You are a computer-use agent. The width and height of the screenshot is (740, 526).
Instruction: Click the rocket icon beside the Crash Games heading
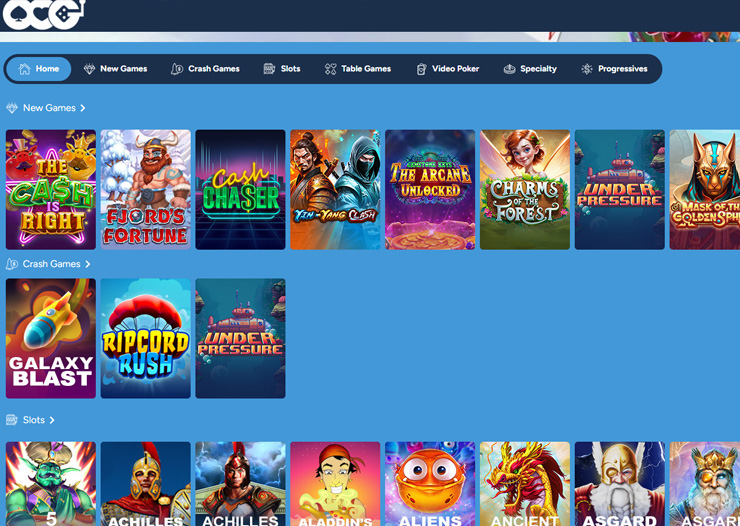(x=12, y=264)
